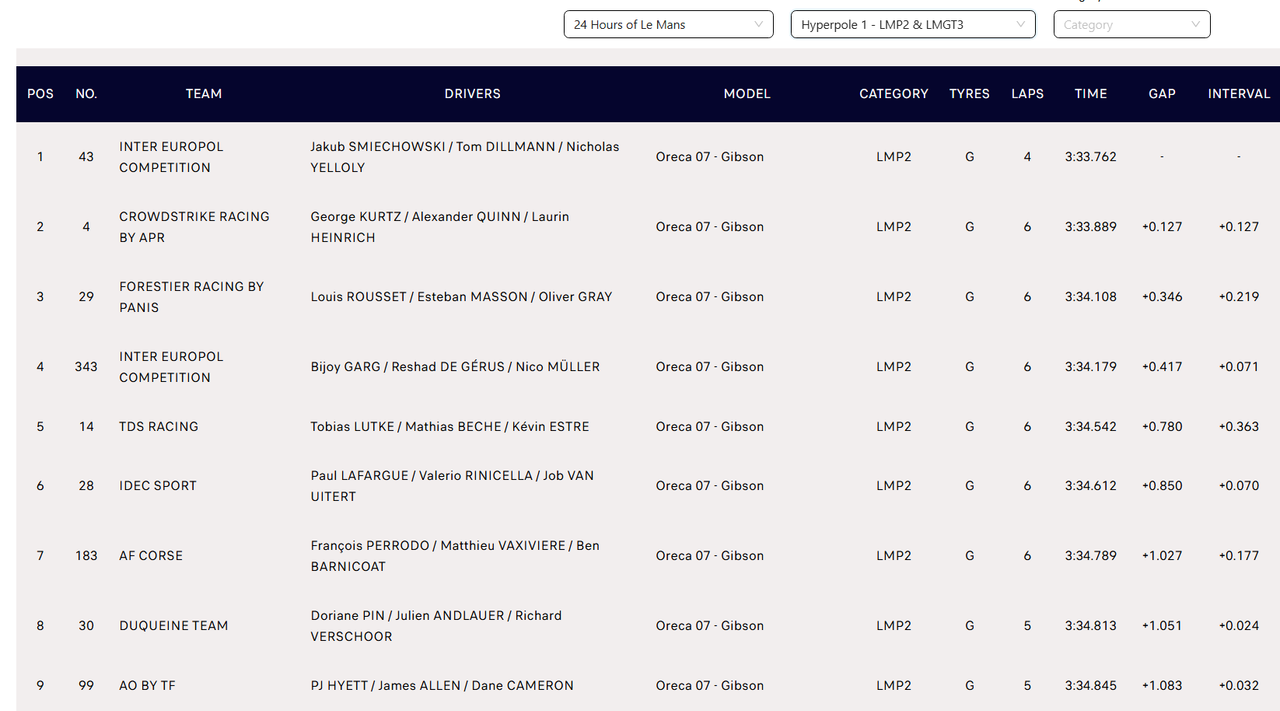Click the interval value +0.219
This screenshot has width=1280, height=711.
[1239, 297]
